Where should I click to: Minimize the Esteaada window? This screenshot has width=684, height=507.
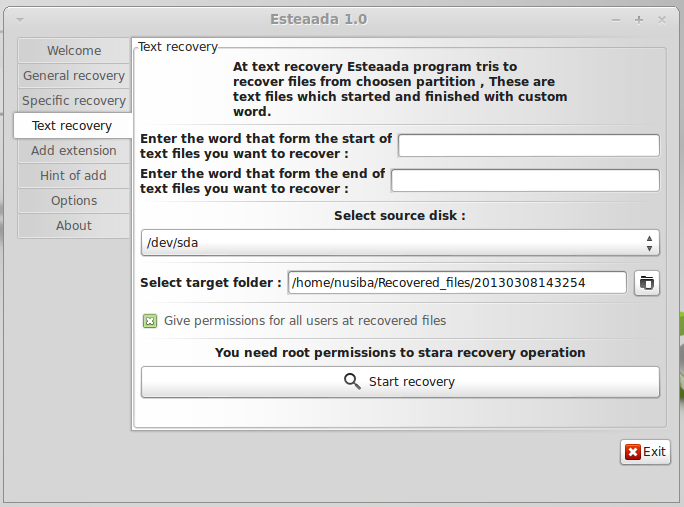click(x=616, y=19)
